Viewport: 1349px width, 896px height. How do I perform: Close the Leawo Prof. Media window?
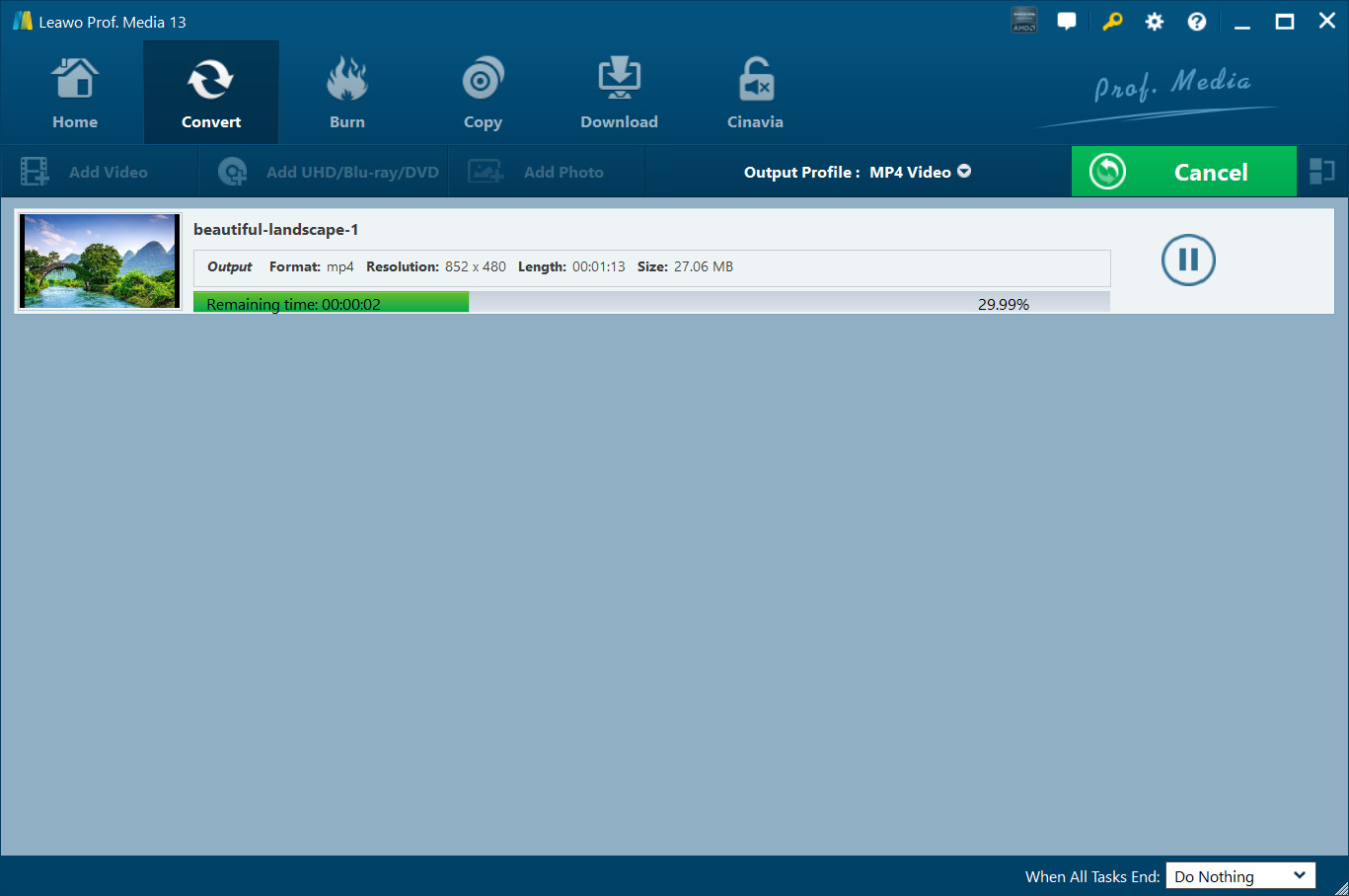(x=1327, y=21)
